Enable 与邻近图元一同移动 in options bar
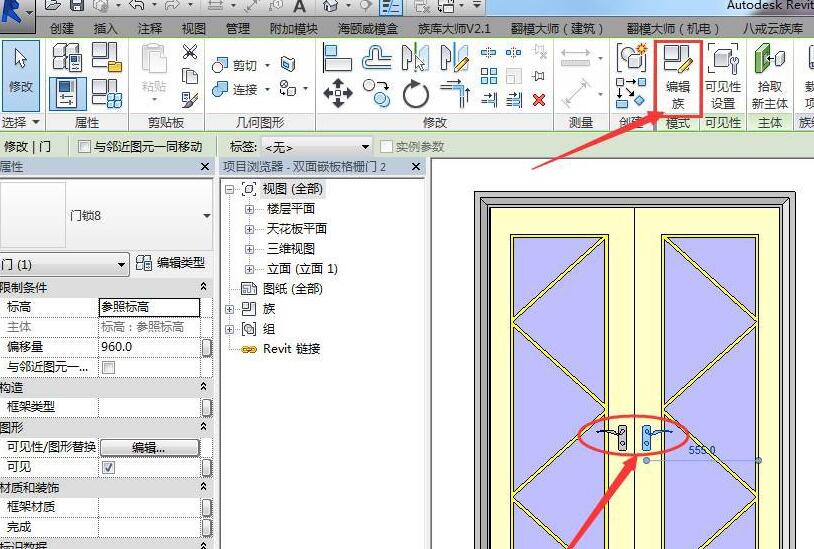Screen dimensions: 814x549 click(84, 147)
